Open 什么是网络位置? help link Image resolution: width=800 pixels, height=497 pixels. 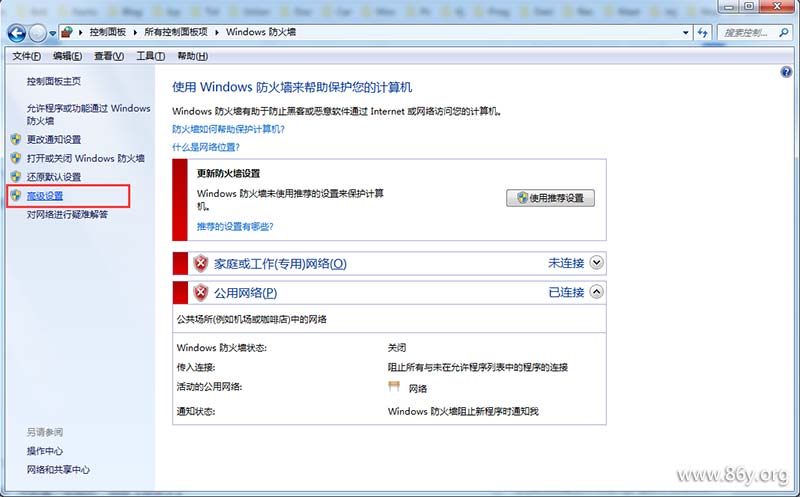pyautogui.click(x=206, y=147)
